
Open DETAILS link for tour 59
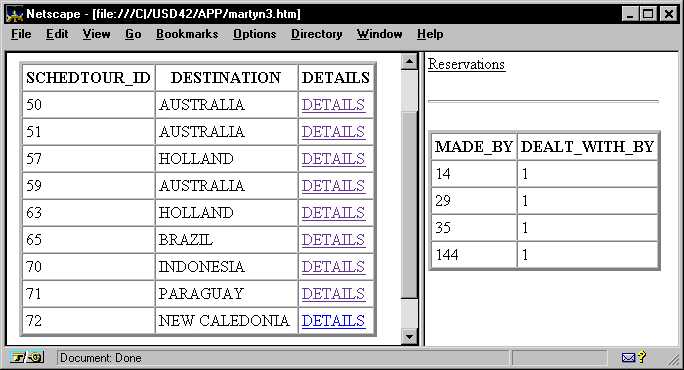pos(333,186)
